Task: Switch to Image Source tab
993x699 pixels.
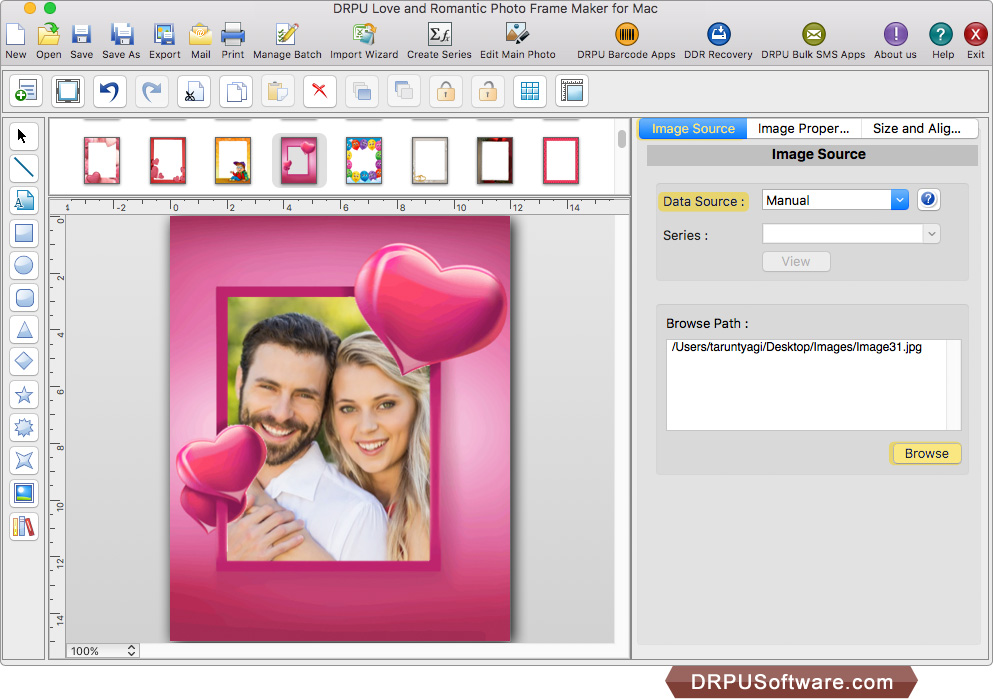Action: [x=693, y=129]
